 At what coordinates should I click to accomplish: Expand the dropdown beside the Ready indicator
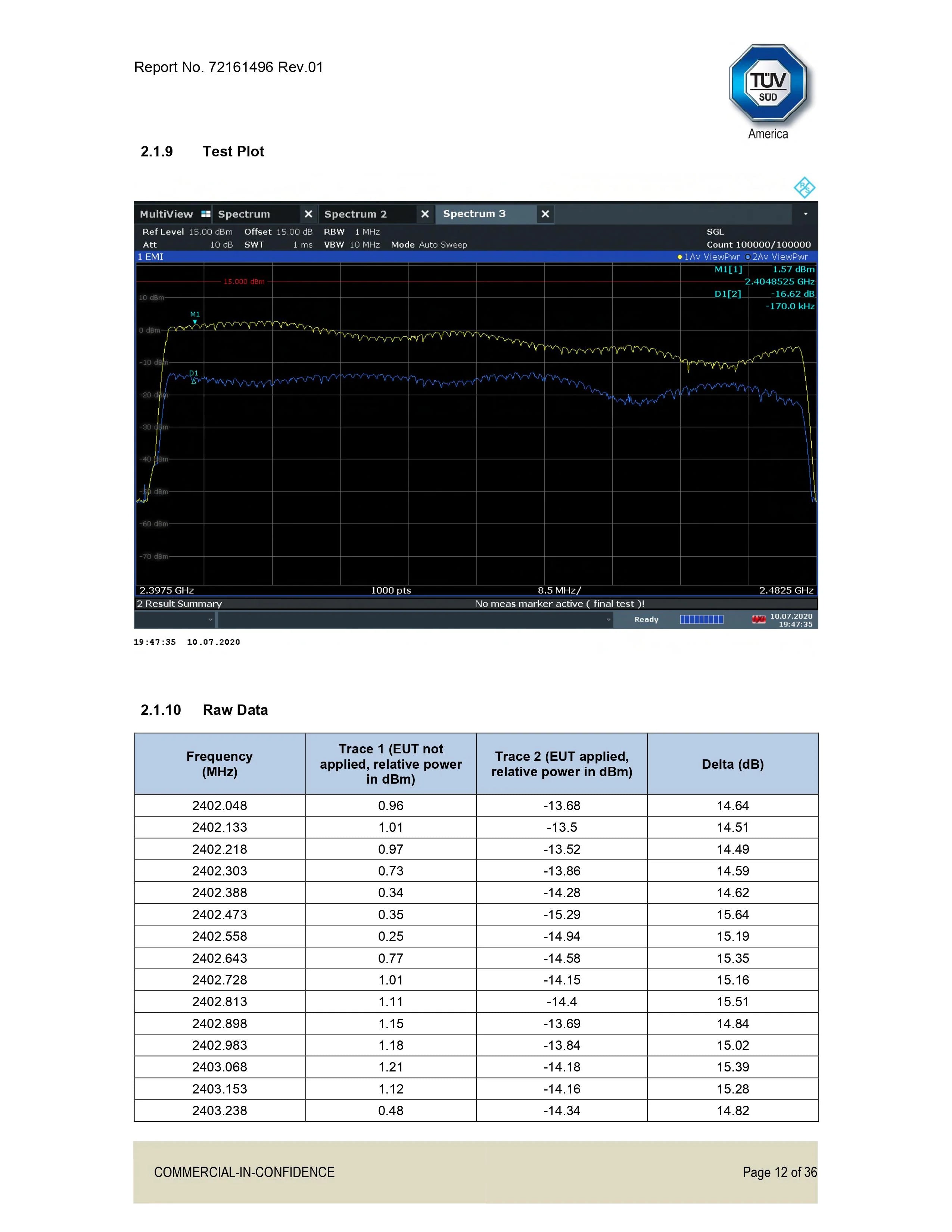(609, 619)
